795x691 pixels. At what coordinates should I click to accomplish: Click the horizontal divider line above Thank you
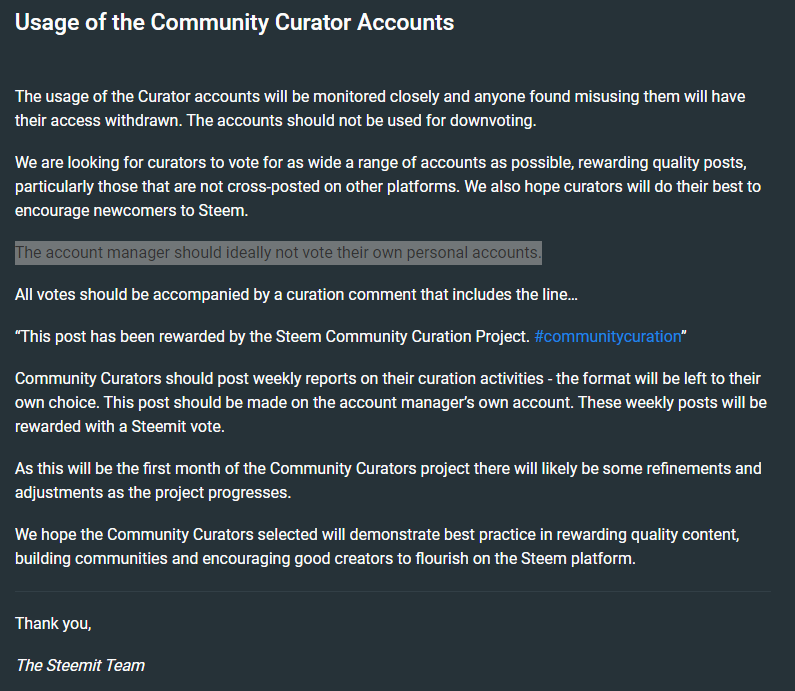pos(393,591)
